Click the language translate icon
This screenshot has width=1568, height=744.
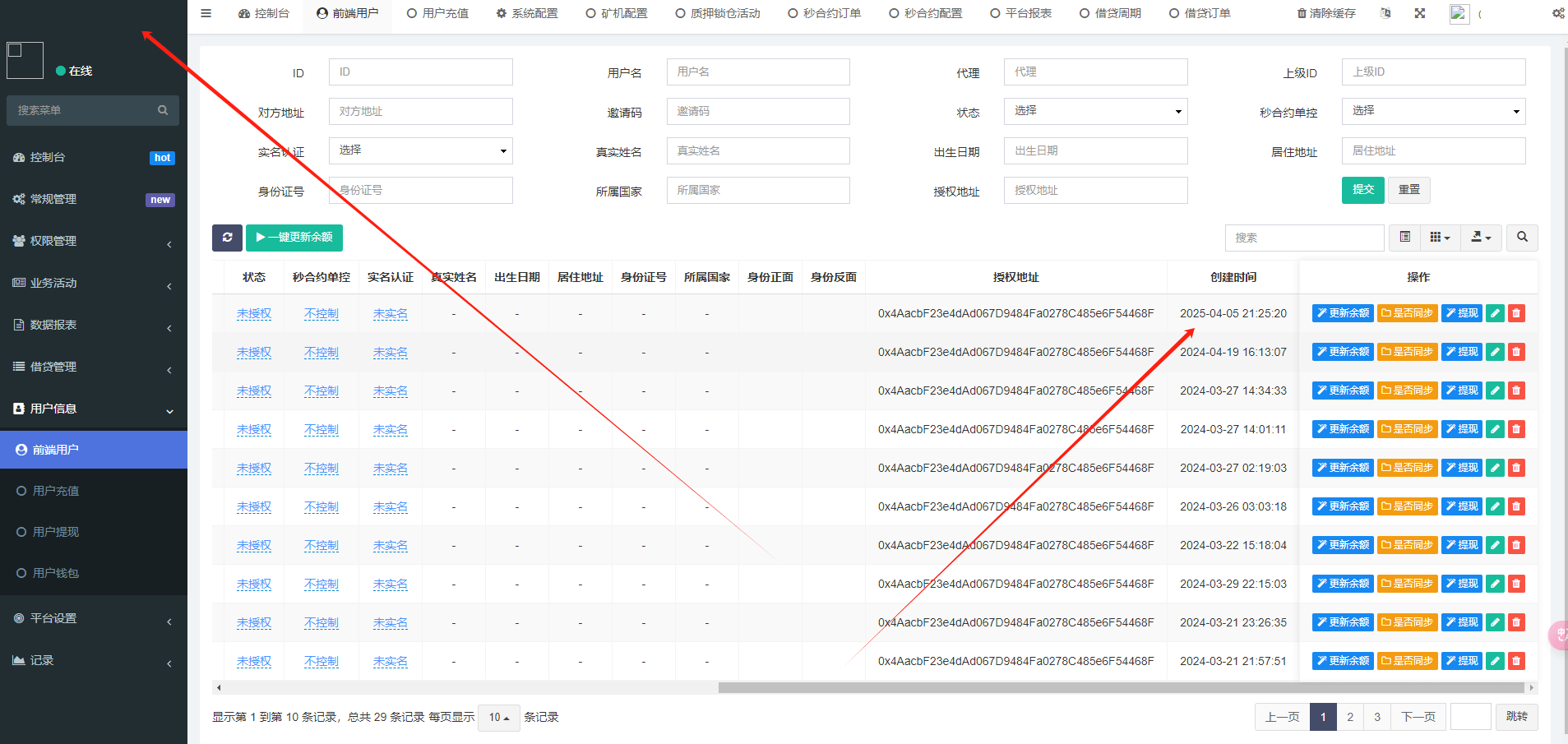click(1385, 13)
